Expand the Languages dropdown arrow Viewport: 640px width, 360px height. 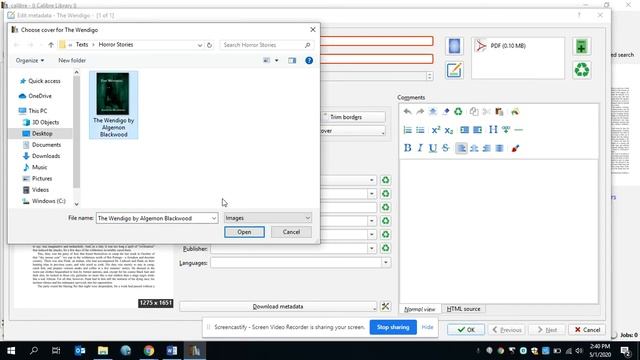click(385, 263)
